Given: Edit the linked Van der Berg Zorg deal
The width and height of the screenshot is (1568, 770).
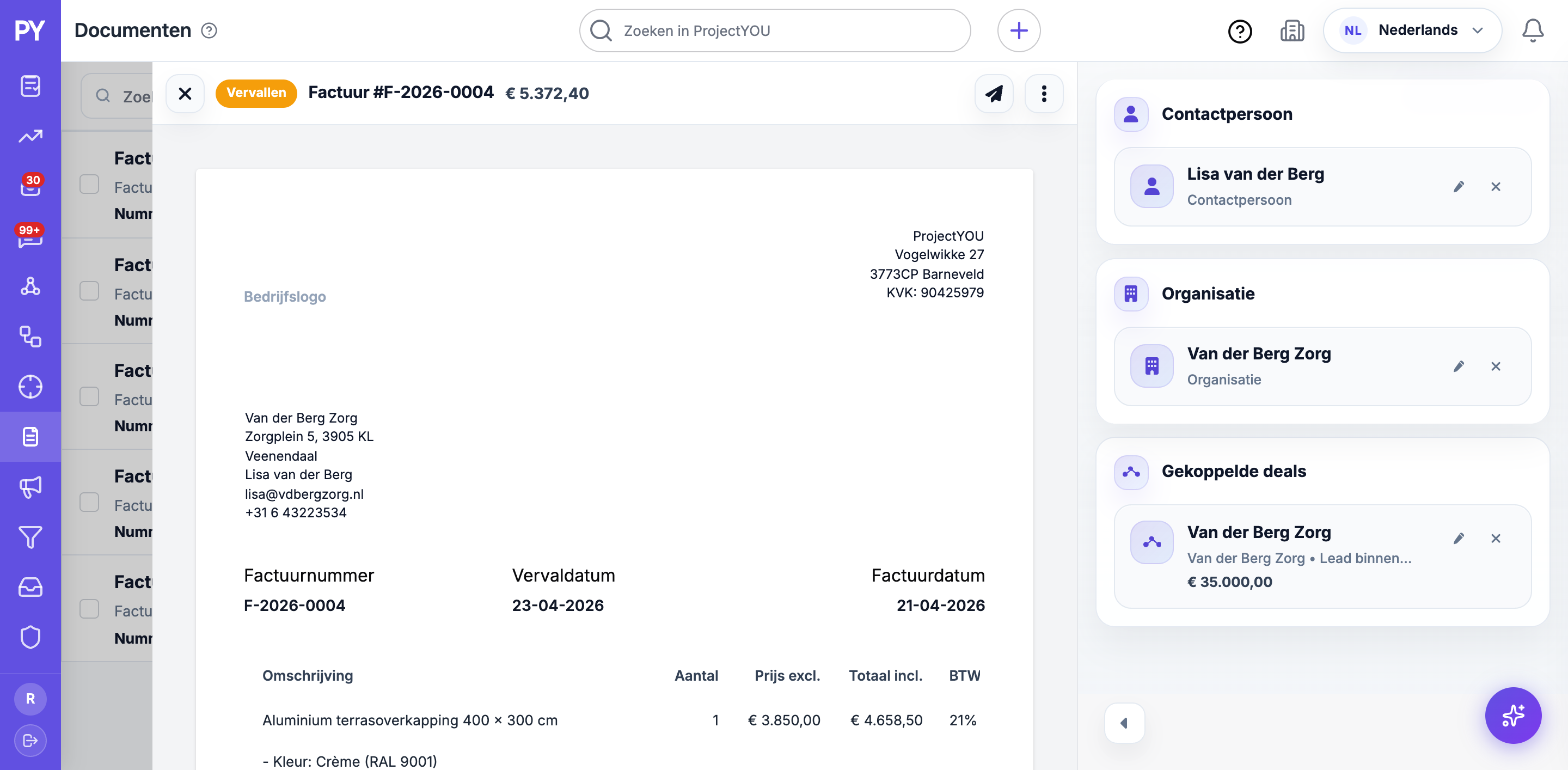Looking at the screenshot, I should (x=1458, y=539).
